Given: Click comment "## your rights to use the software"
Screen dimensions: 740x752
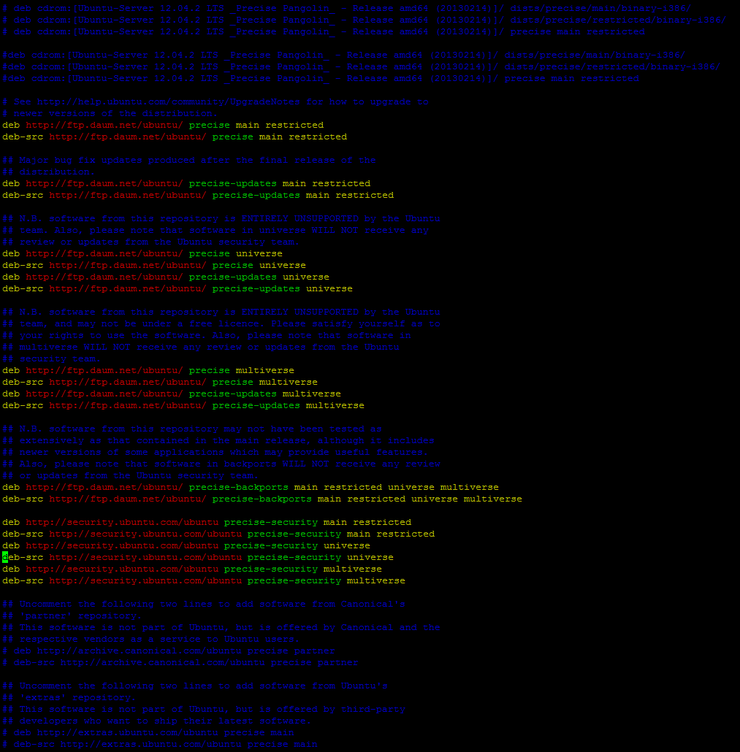Looking at the screenshot, I should [x=207, y=336].
